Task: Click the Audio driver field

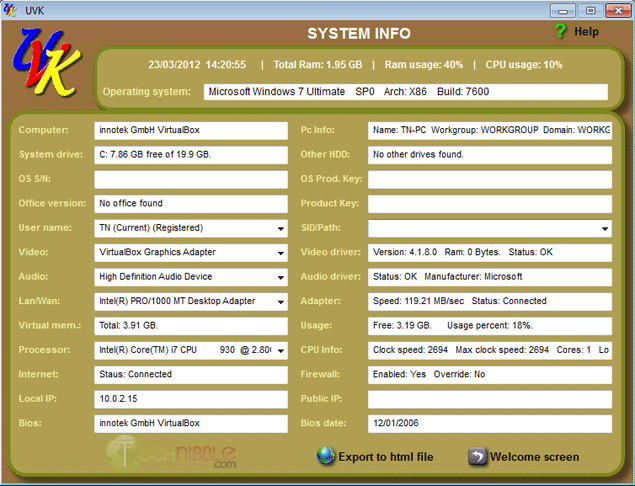Action: 490,277
